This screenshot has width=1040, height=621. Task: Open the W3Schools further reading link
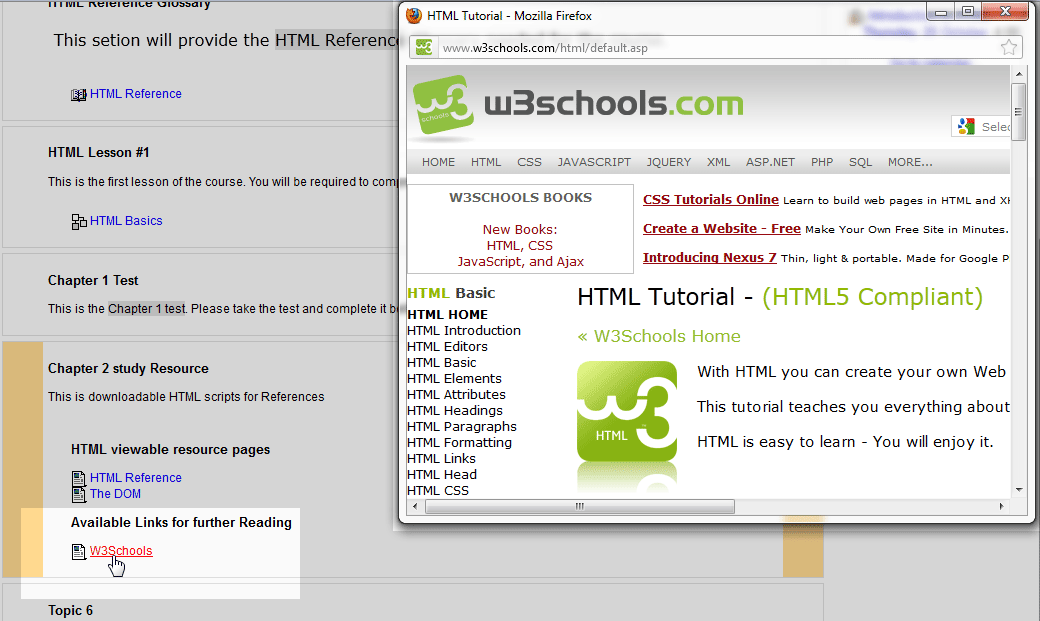[x=121, y=551]
